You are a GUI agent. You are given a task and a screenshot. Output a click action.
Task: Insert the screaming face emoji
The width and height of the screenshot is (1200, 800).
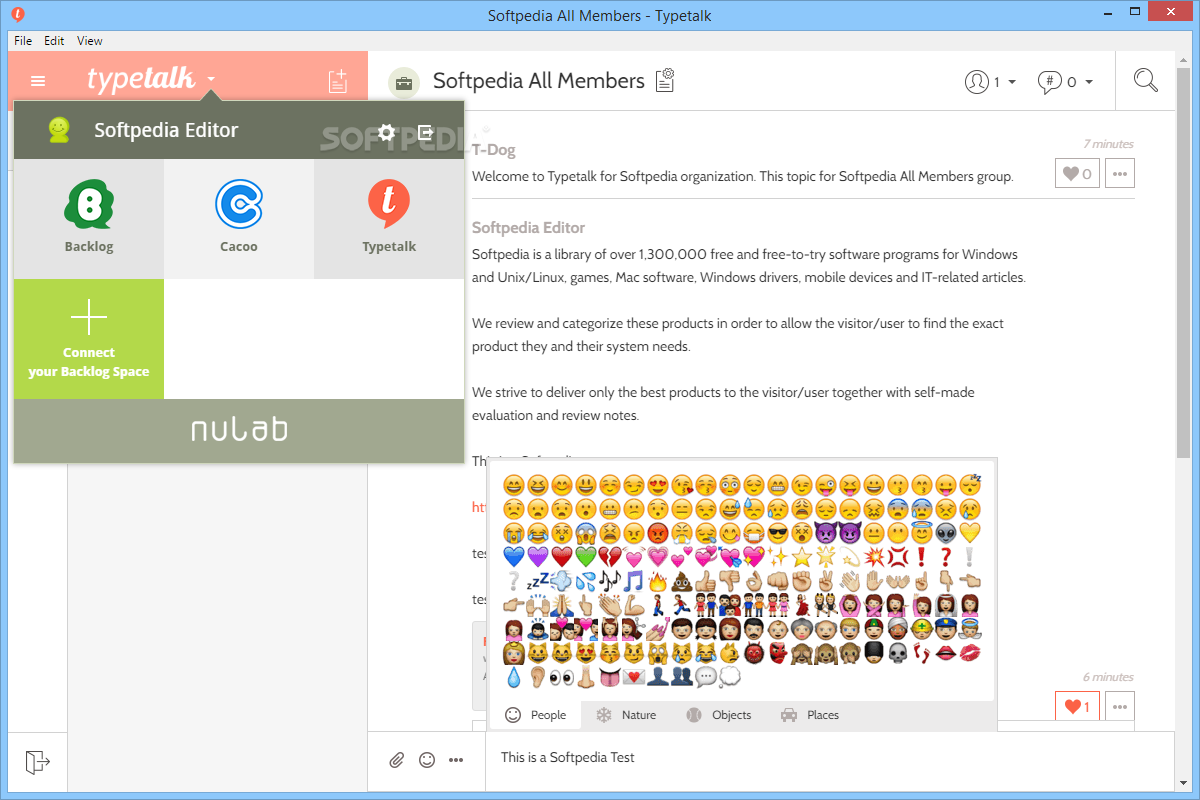point(586,532)
